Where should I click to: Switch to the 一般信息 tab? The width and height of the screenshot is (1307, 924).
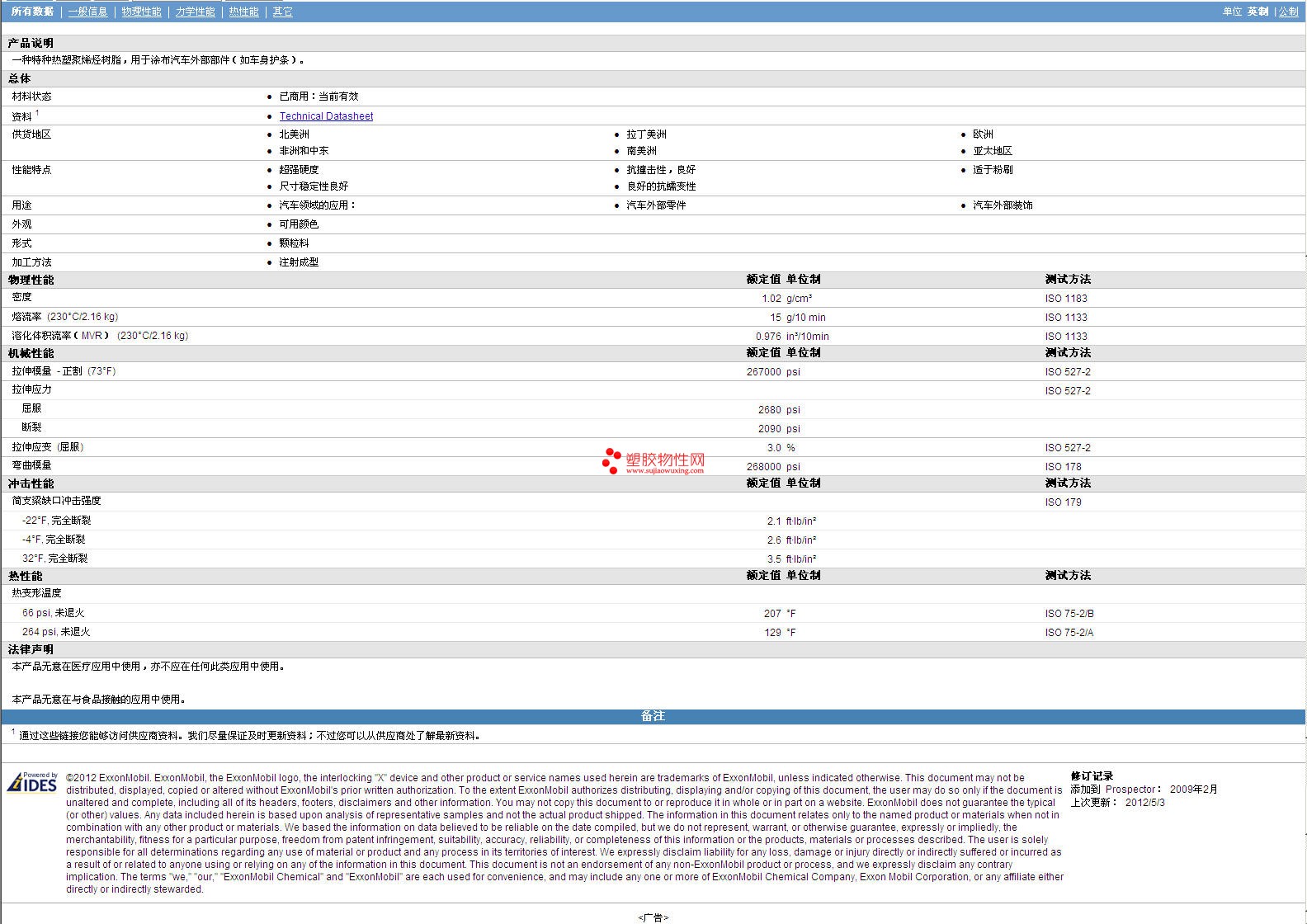coord(87,12)
